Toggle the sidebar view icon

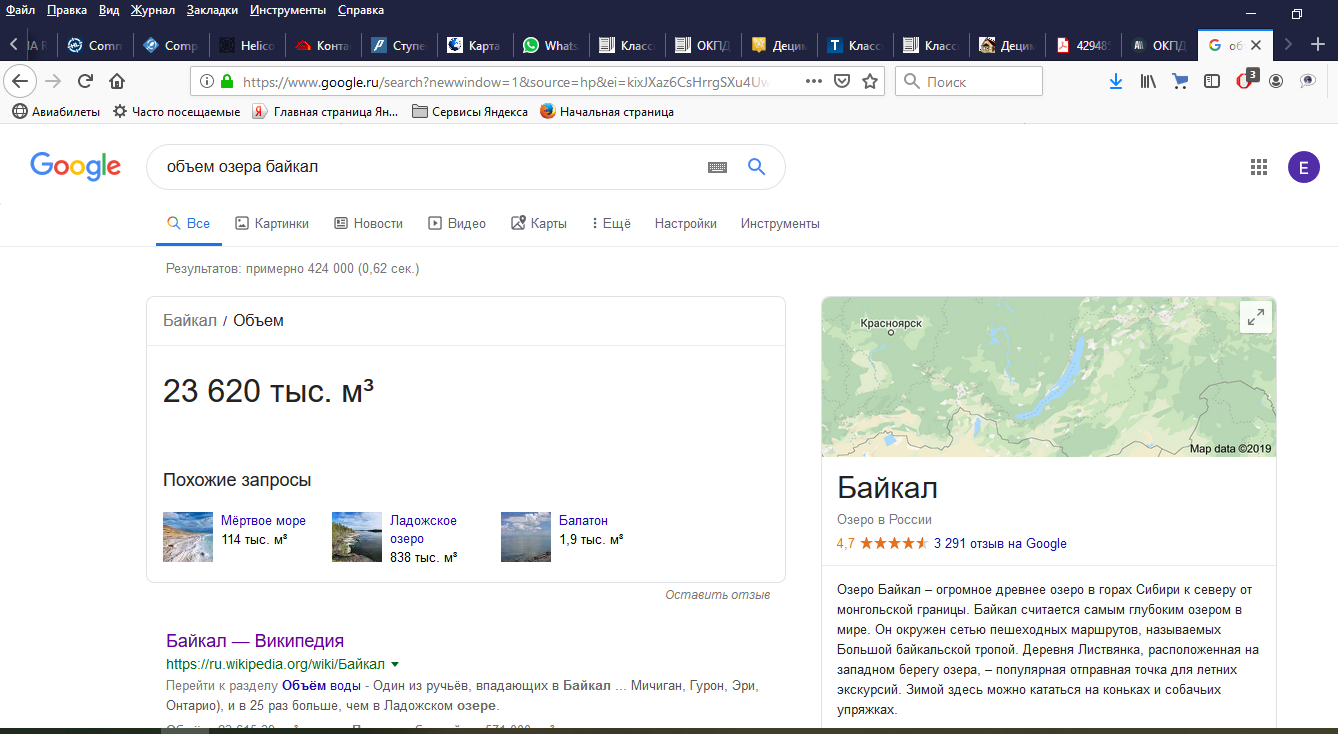click(1212, 81)
